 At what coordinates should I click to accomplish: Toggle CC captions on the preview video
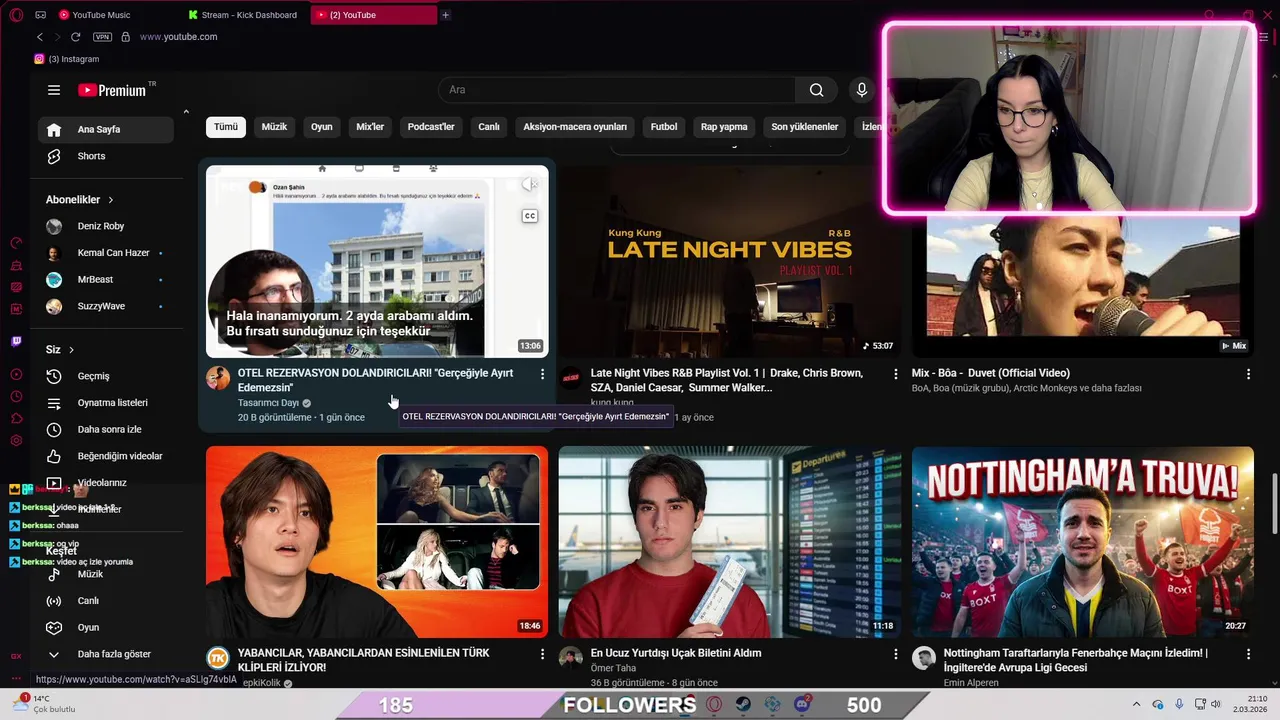tap(530, 216)
